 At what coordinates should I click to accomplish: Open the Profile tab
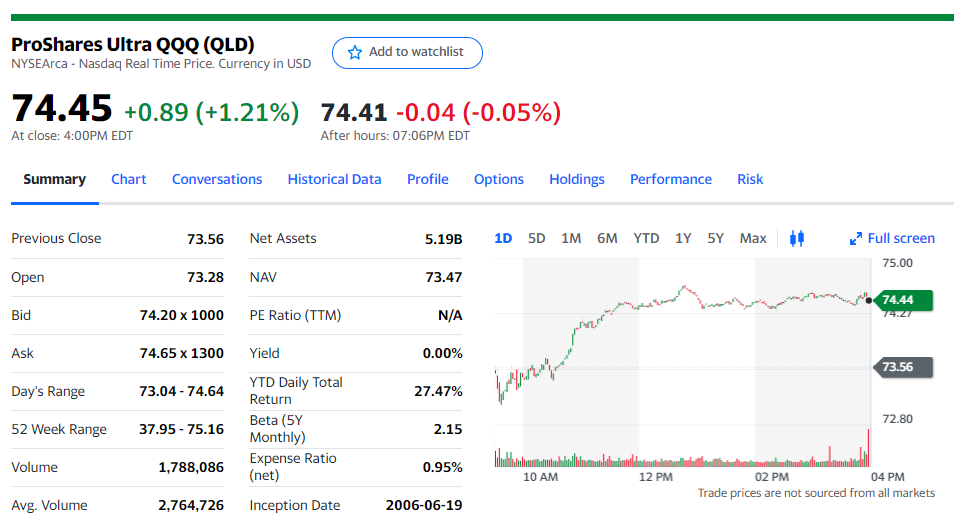click(x=428, y=179)
